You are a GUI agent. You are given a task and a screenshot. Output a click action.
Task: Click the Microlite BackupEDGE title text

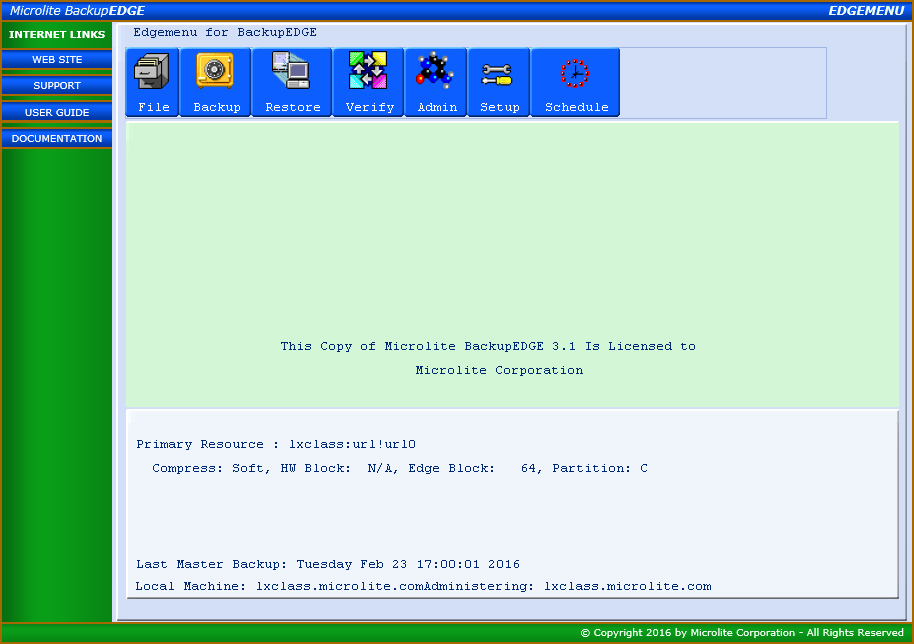point(78,10)
